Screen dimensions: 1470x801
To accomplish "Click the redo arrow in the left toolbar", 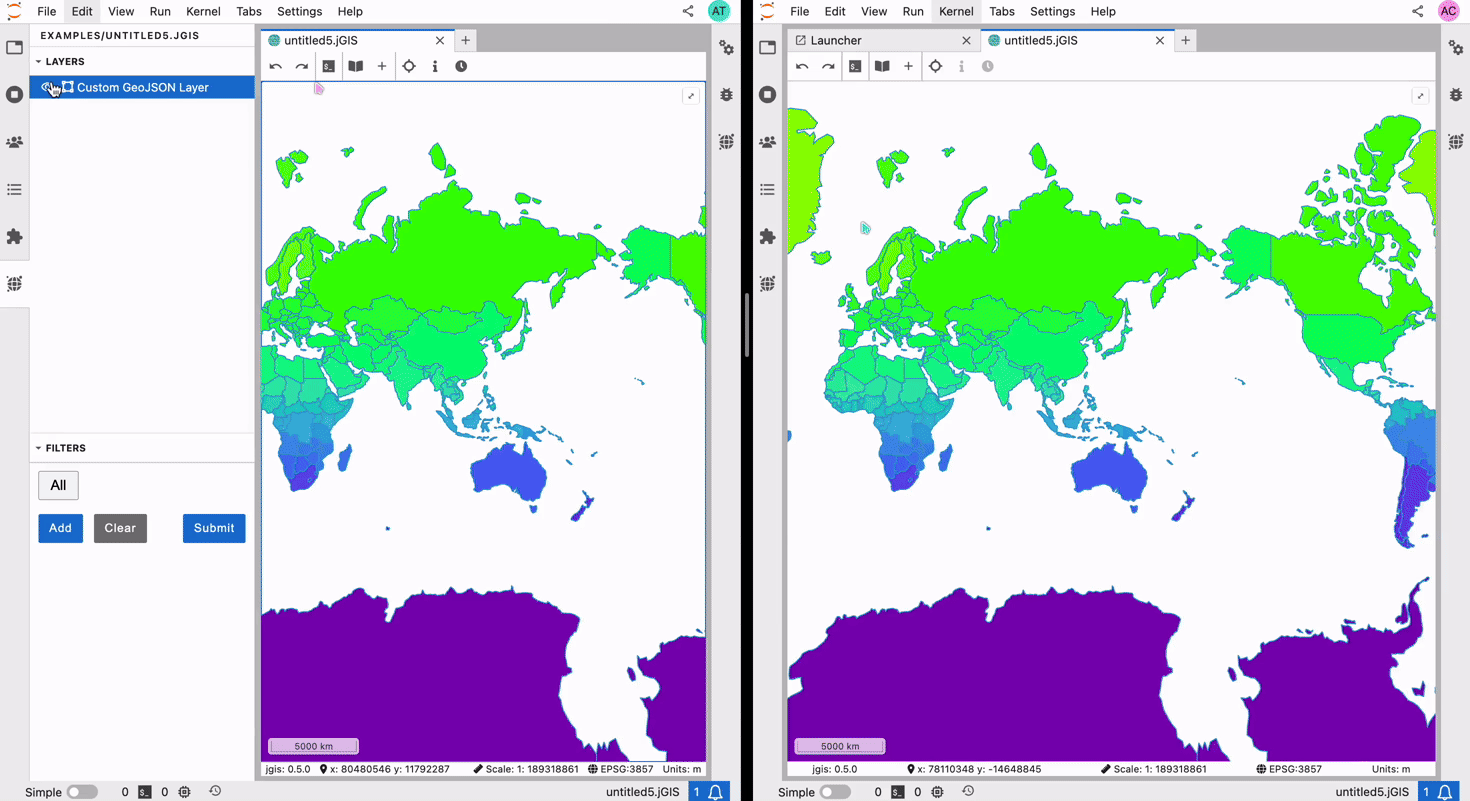I will click(302, 66).
